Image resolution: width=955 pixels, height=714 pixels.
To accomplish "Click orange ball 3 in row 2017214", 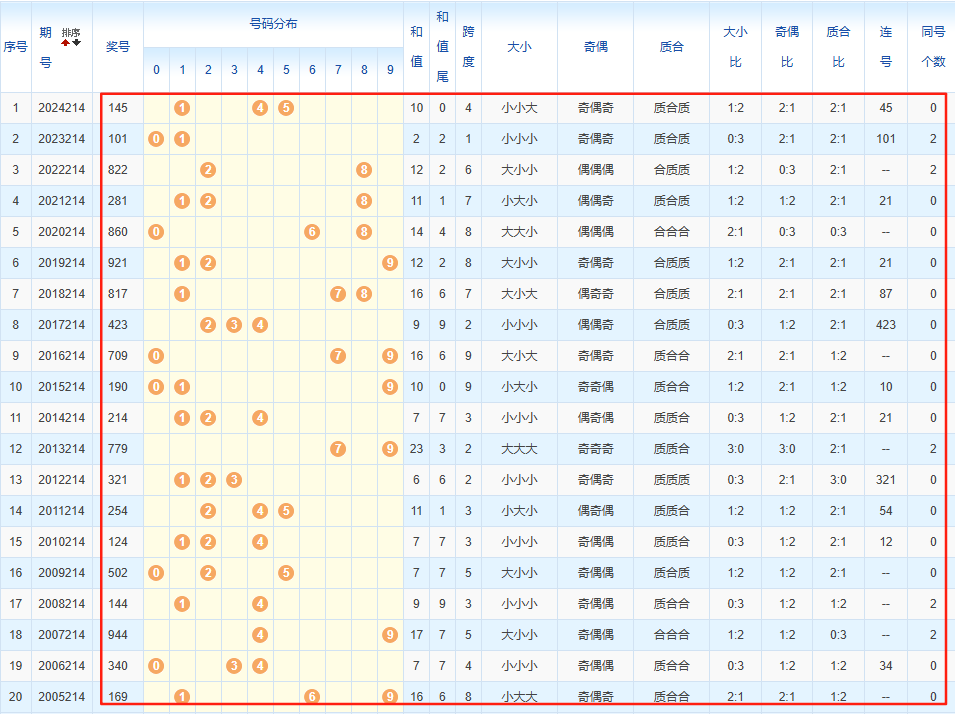I will [234, 325].
